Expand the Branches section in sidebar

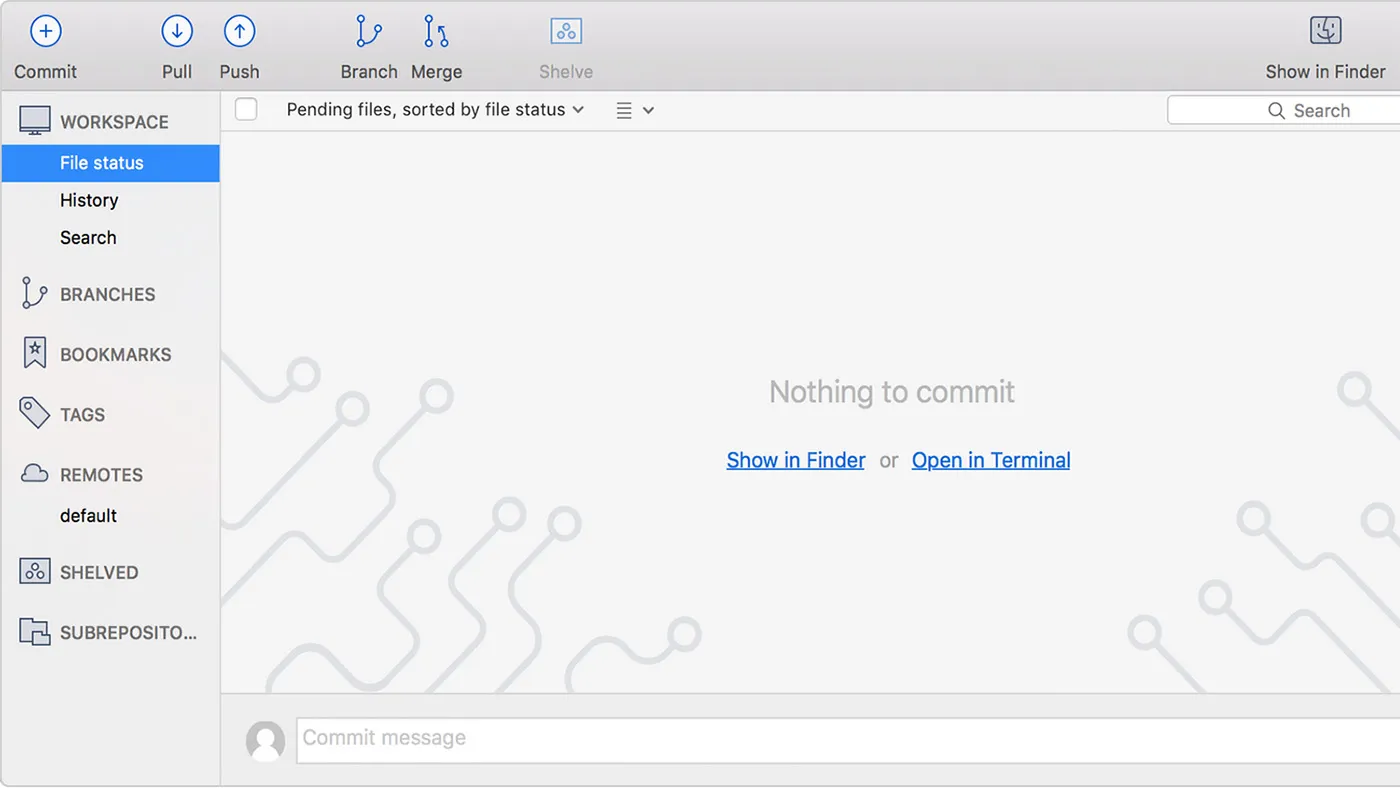click(107, 295)
